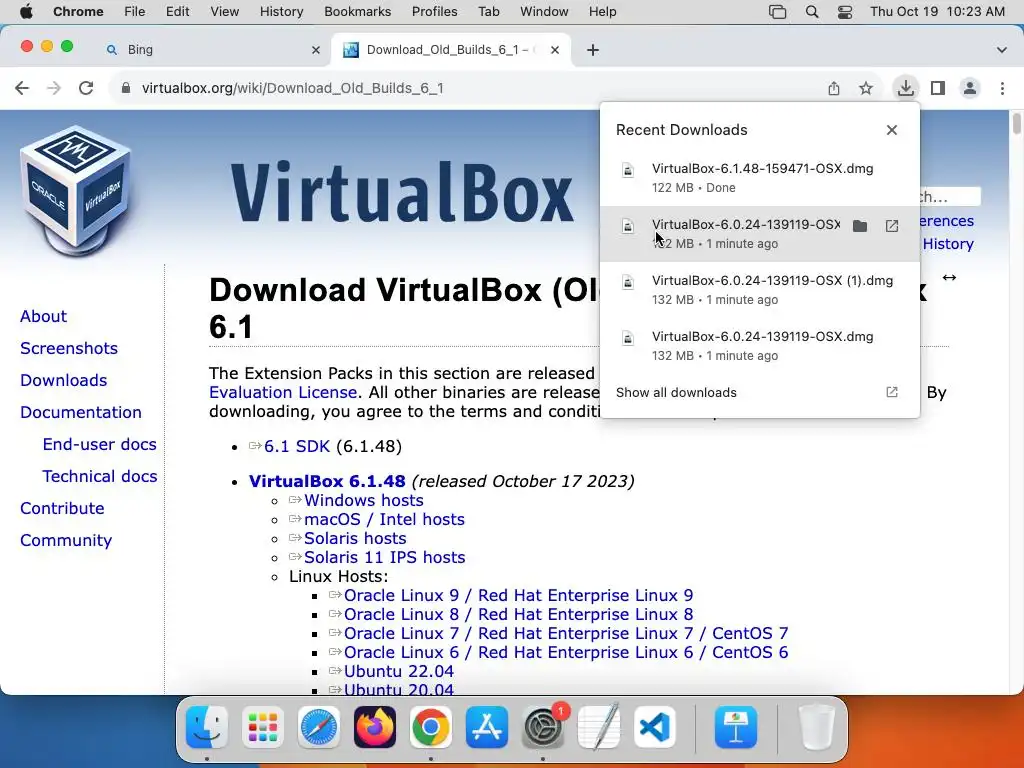Screen dimensions: 1024x768
Task: Open the Documentation sidebar link
Action: (81, 412)
